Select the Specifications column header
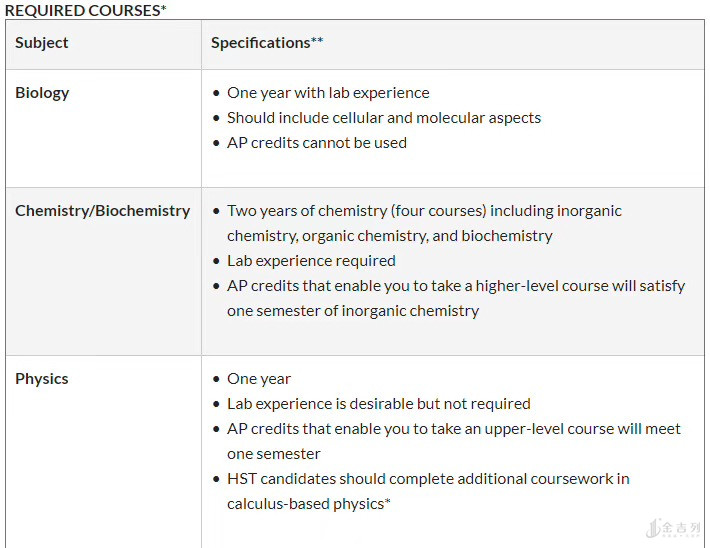This screenshot has width=710, height=548. tap(267, 43)
